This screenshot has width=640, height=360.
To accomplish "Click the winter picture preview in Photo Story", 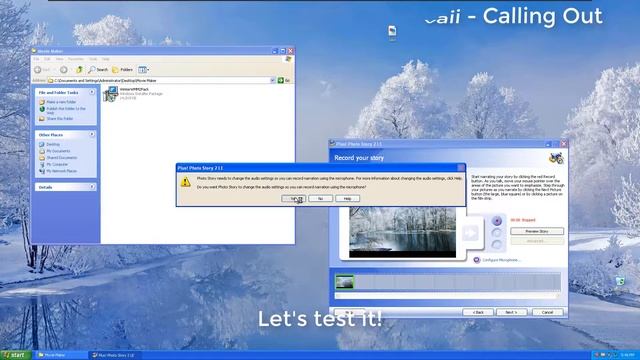I will 402,233.
